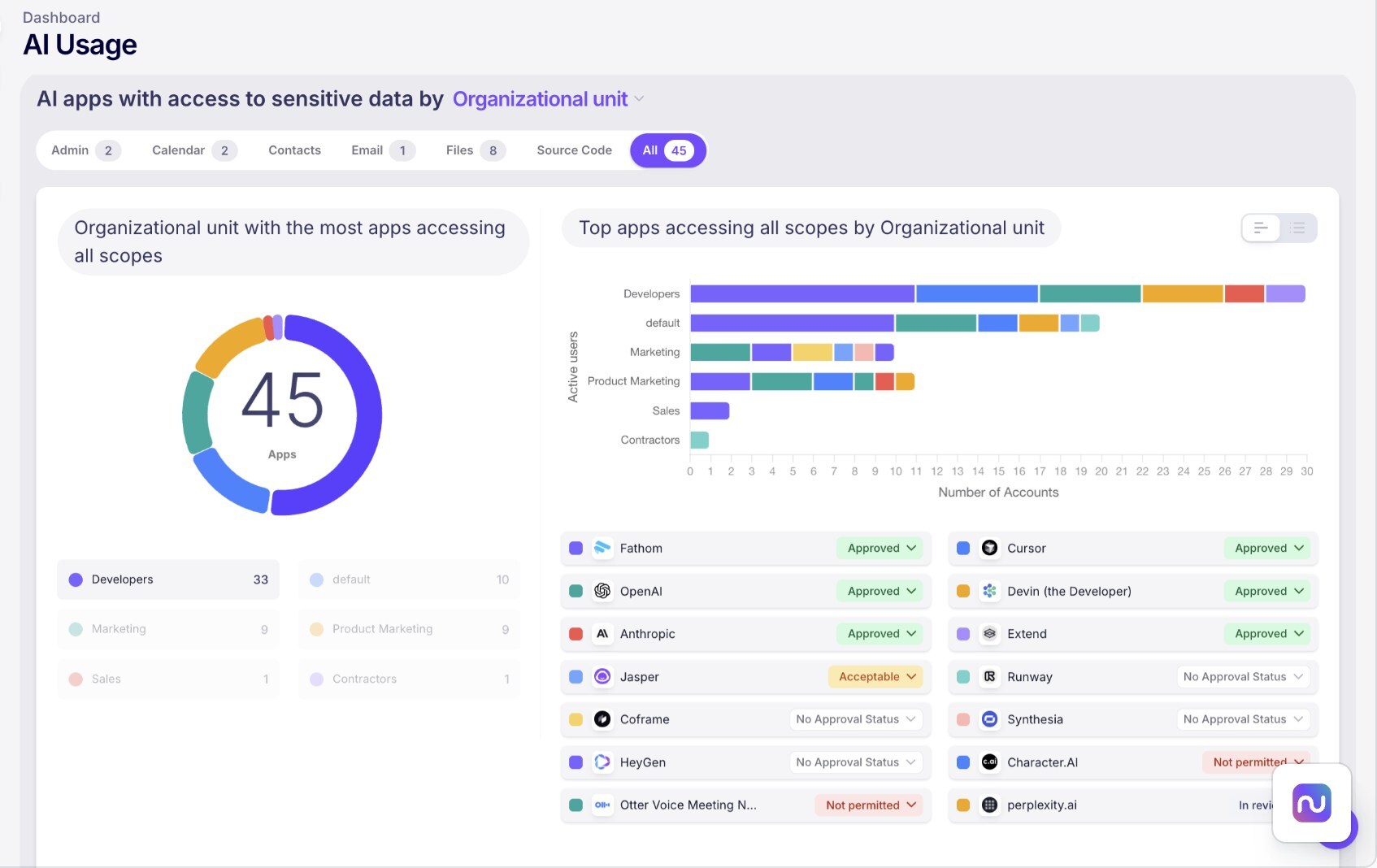This screenshot has height=868, width=1377.
Task: Switch the chart to list view
Action: [1297, 228]
